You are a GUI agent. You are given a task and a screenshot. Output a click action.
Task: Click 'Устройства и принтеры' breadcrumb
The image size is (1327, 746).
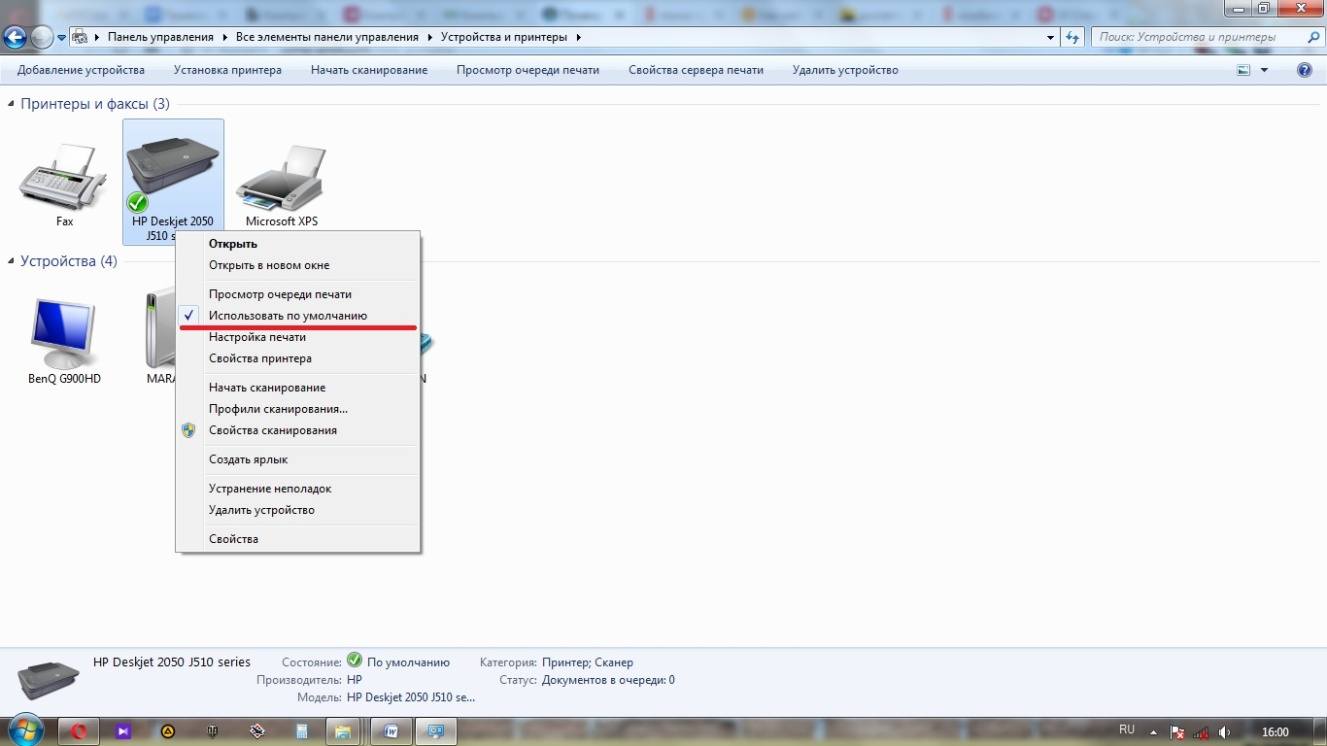pos(506,37)
